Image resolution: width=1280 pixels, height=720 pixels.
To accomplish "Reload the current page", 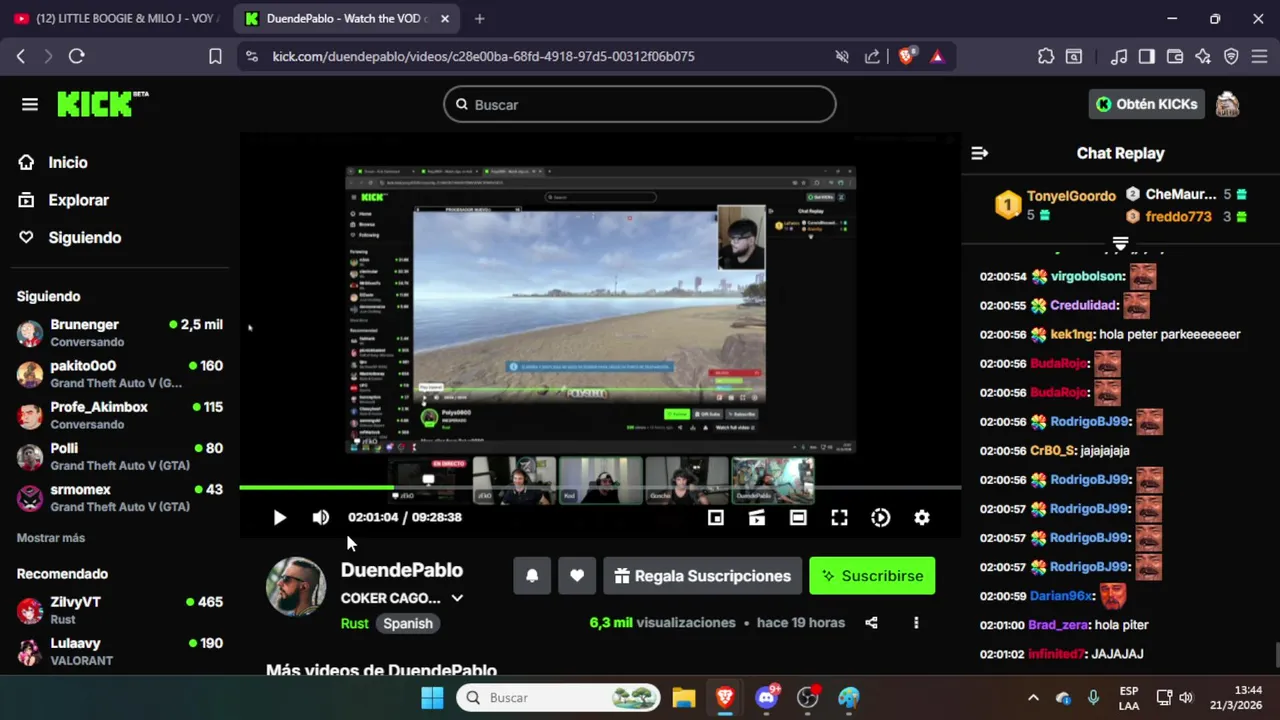I will click(76, 57).
